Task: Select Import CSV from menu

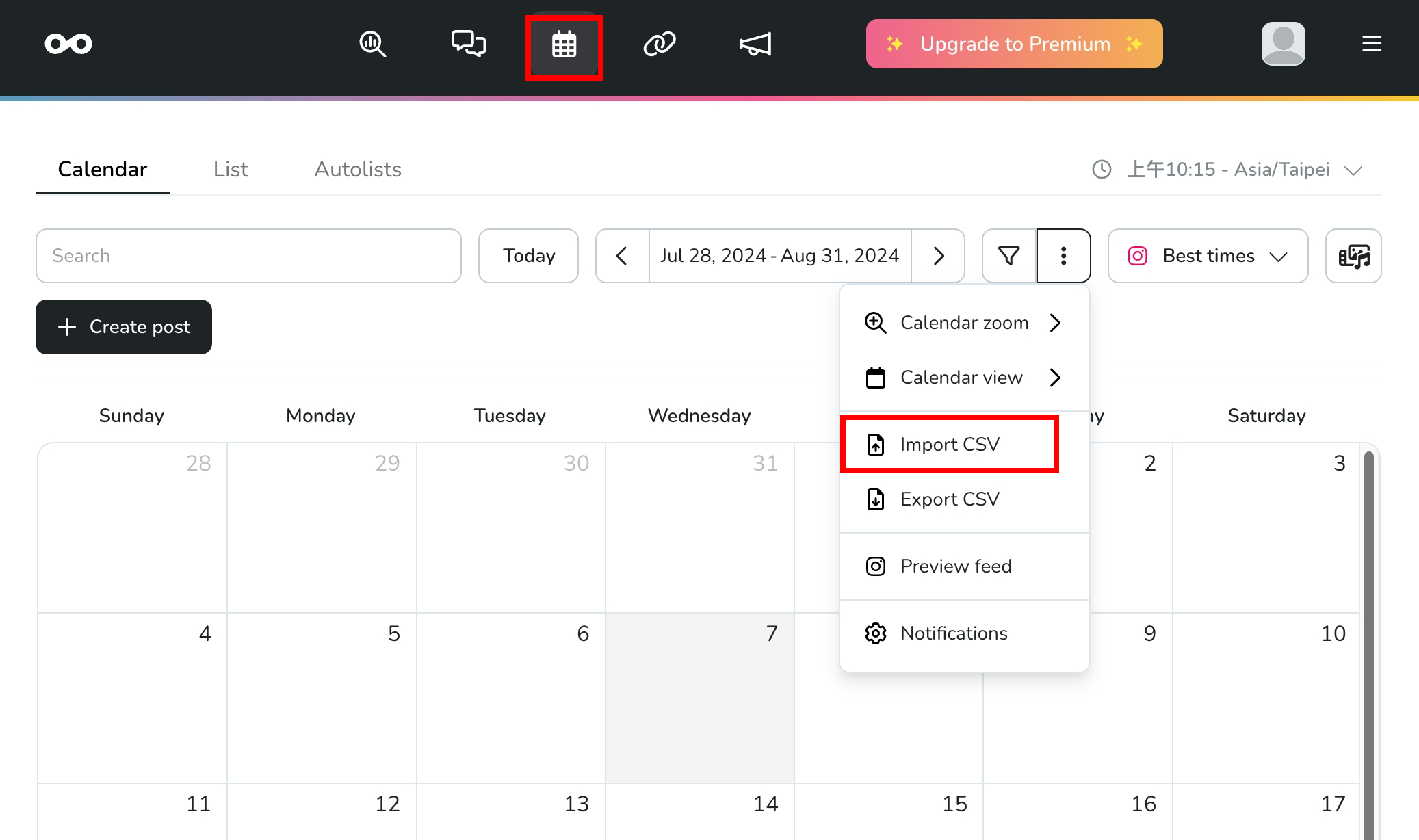Action: [x=950, y=445]
